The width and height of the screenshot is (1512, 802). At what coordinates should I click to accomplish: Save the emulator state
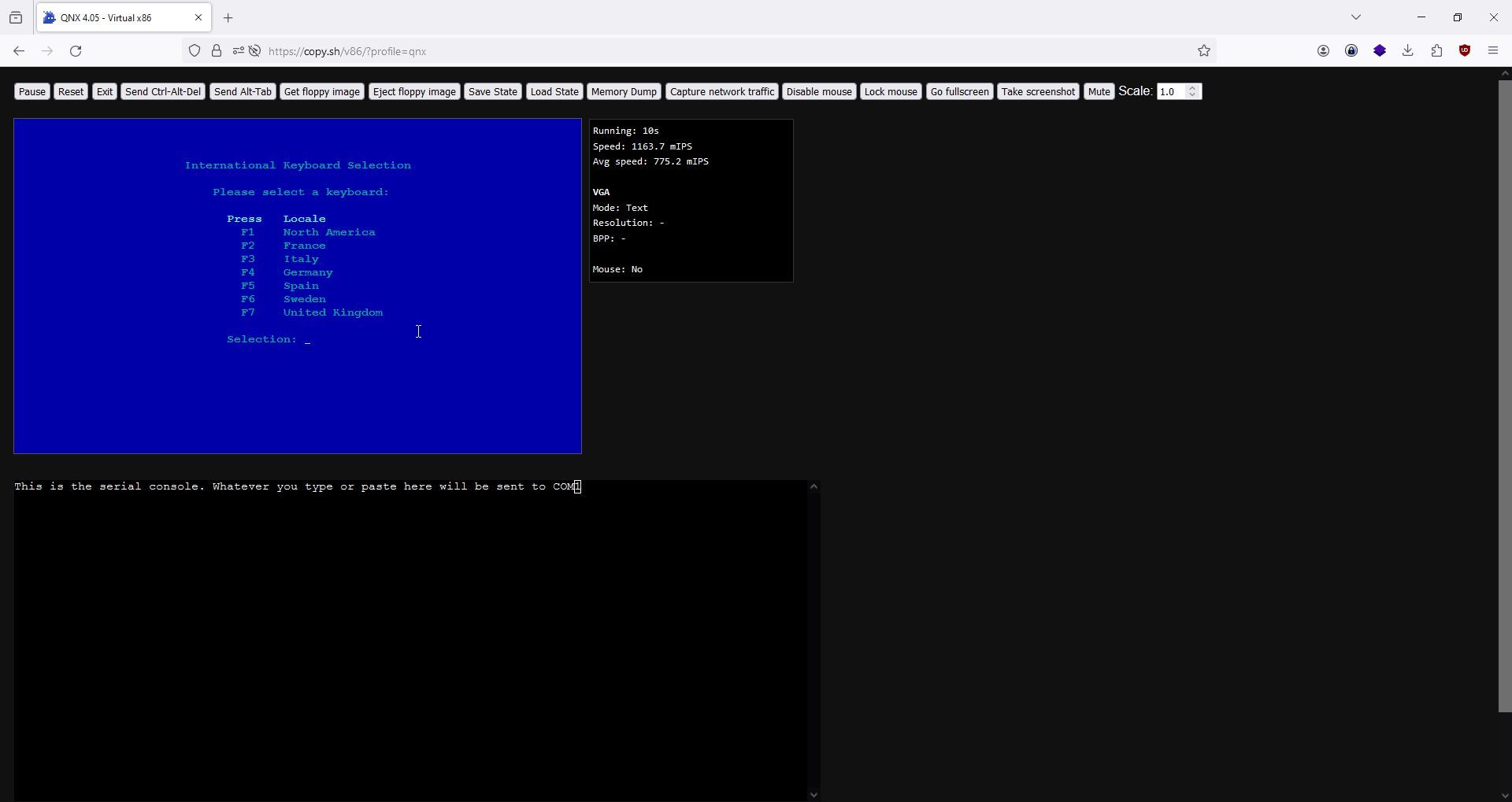pos(493,92)
